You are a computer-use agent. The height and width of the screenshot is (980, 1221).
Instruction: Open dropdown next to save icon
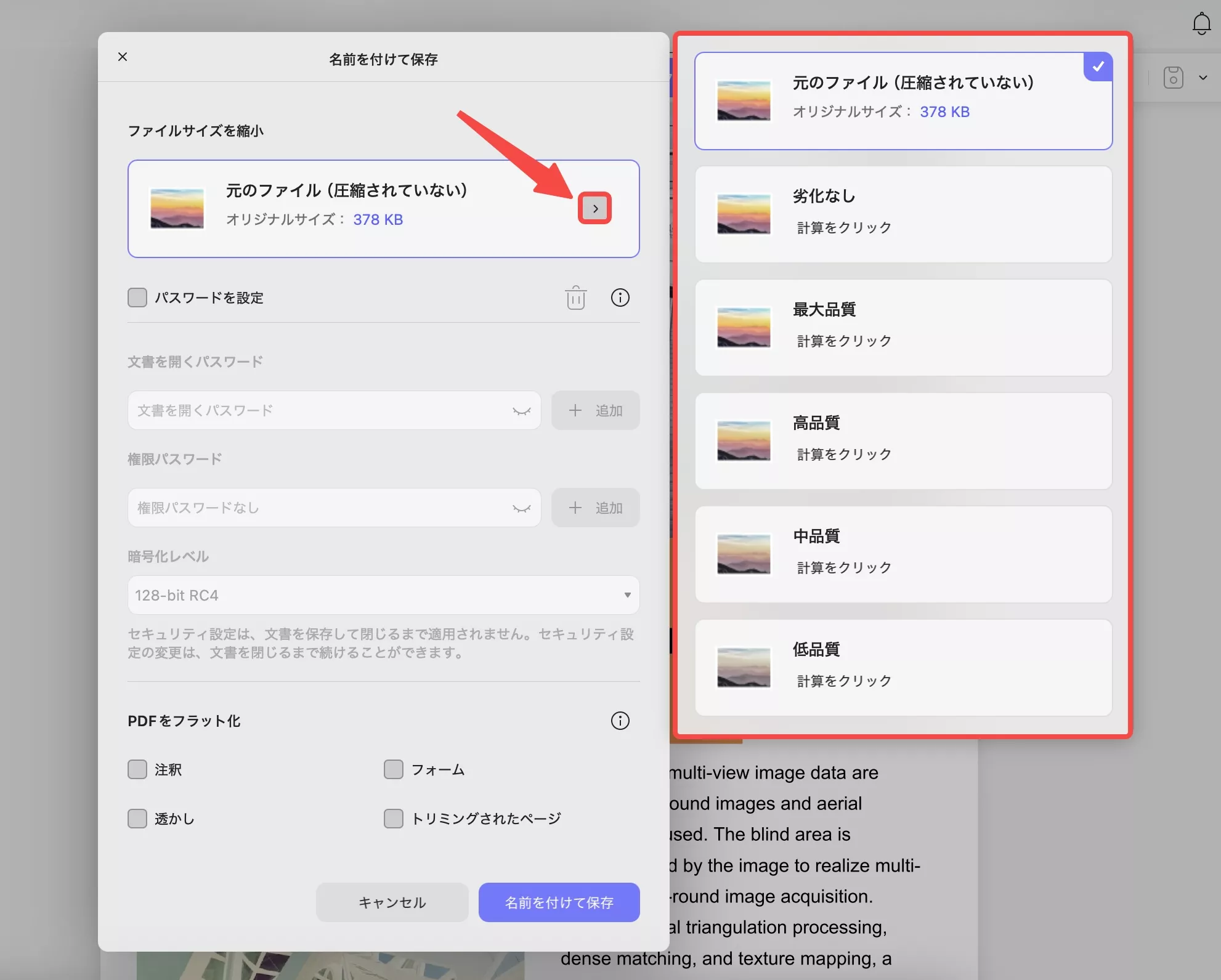coord(1204,77)
